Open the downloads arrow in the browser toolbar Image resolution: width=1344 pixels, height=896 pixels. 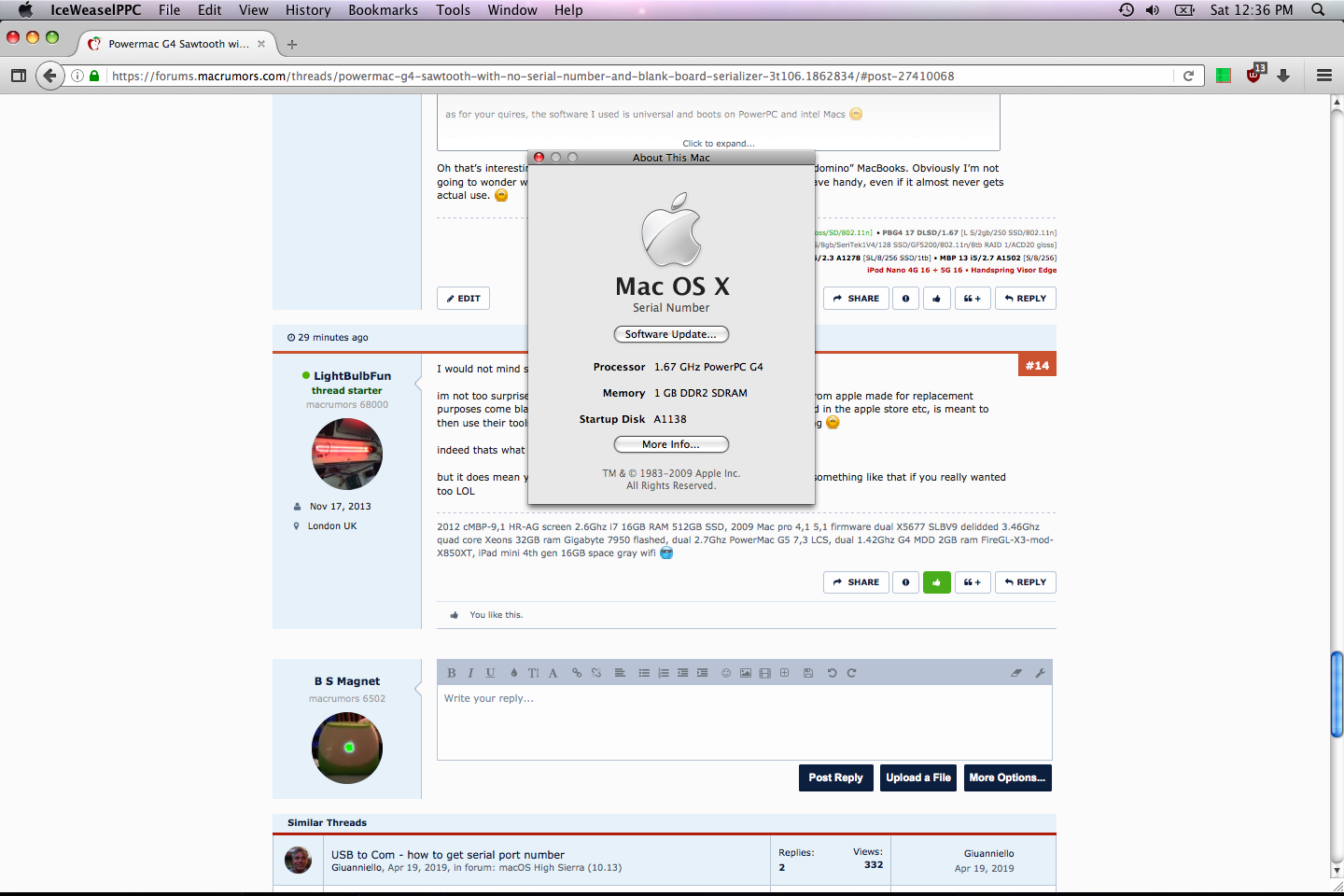(x=1283, y=76)
